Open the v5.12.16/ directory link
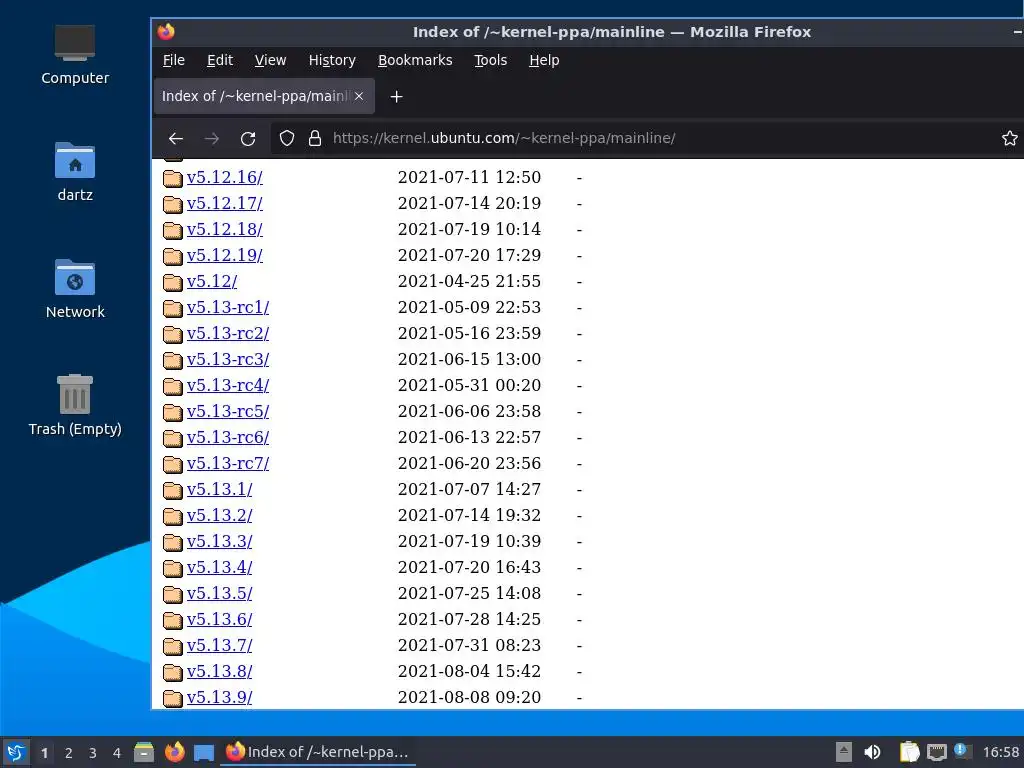The image size is (1024, 768). coord(225,177)
